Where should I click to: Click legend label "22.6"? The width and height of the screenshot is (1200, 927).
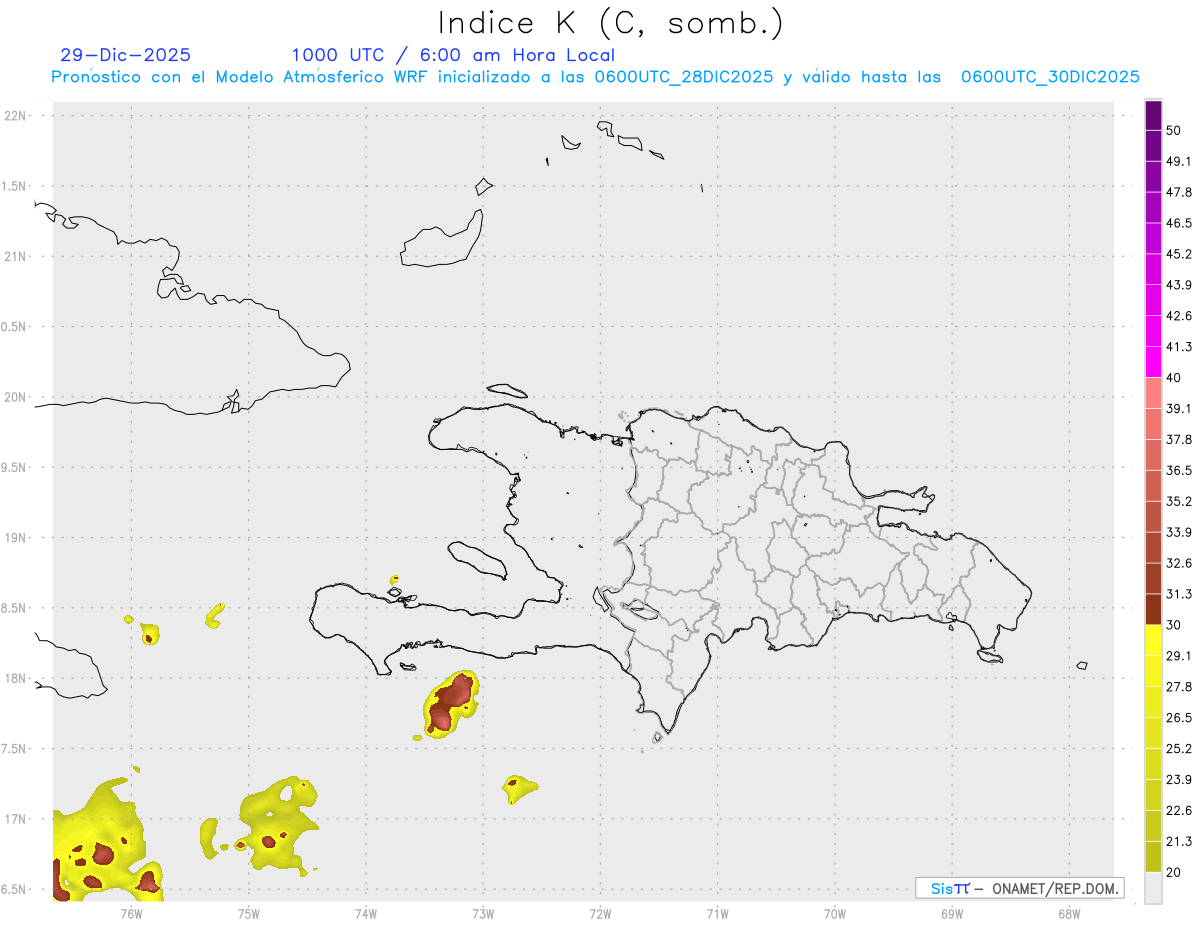coord(1180,810)
